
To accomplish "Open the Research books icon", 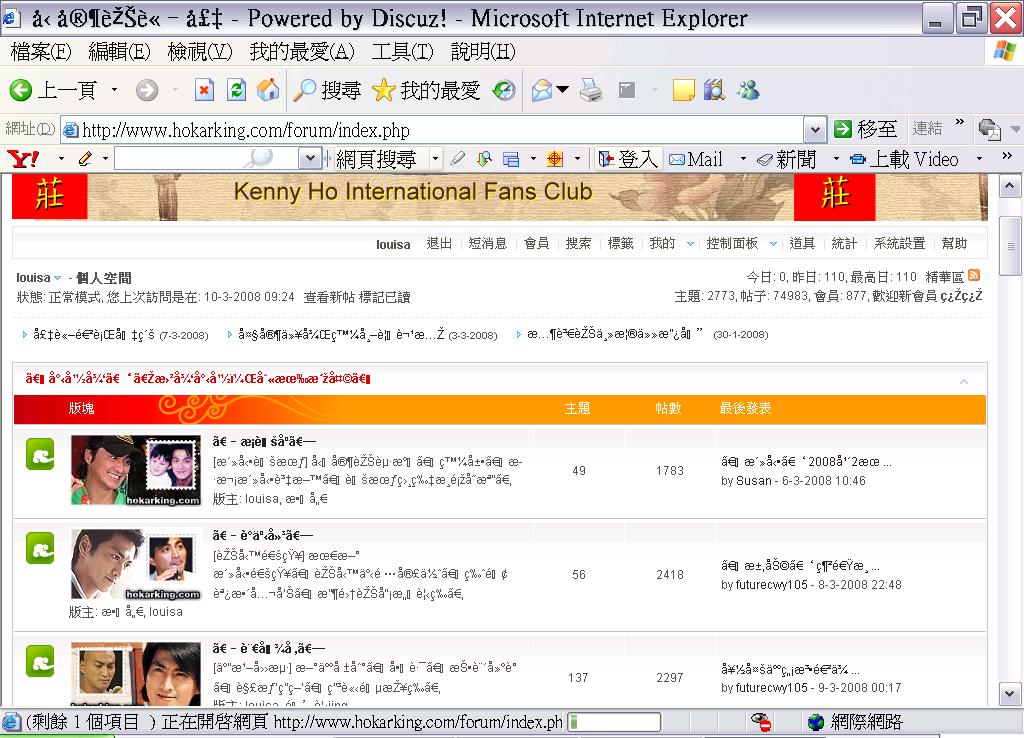I will 714,90.
